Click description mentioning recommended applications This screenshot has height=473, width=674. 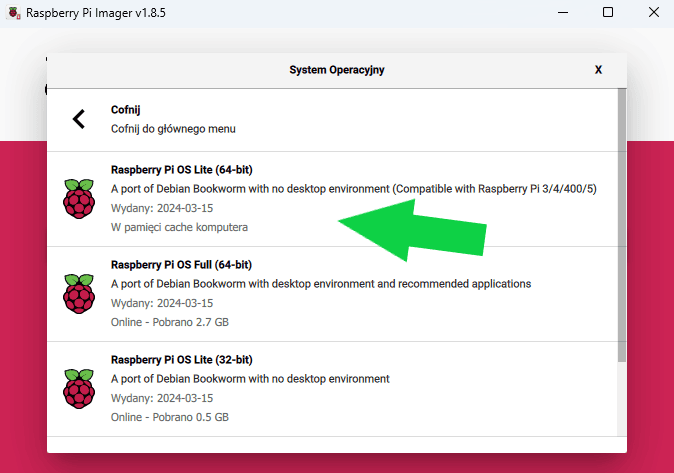pyautogui.click(x=321, y=284)
